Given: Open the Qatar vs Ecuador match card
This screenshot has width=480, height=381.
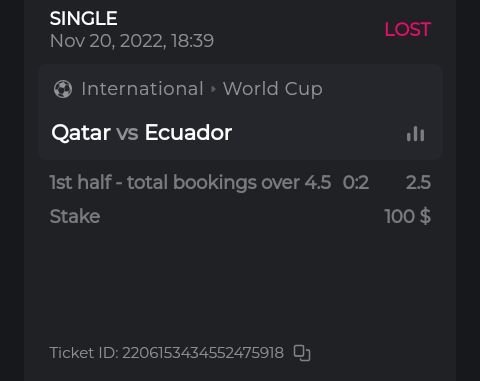Looking at the screenshot, I should 241,112.
